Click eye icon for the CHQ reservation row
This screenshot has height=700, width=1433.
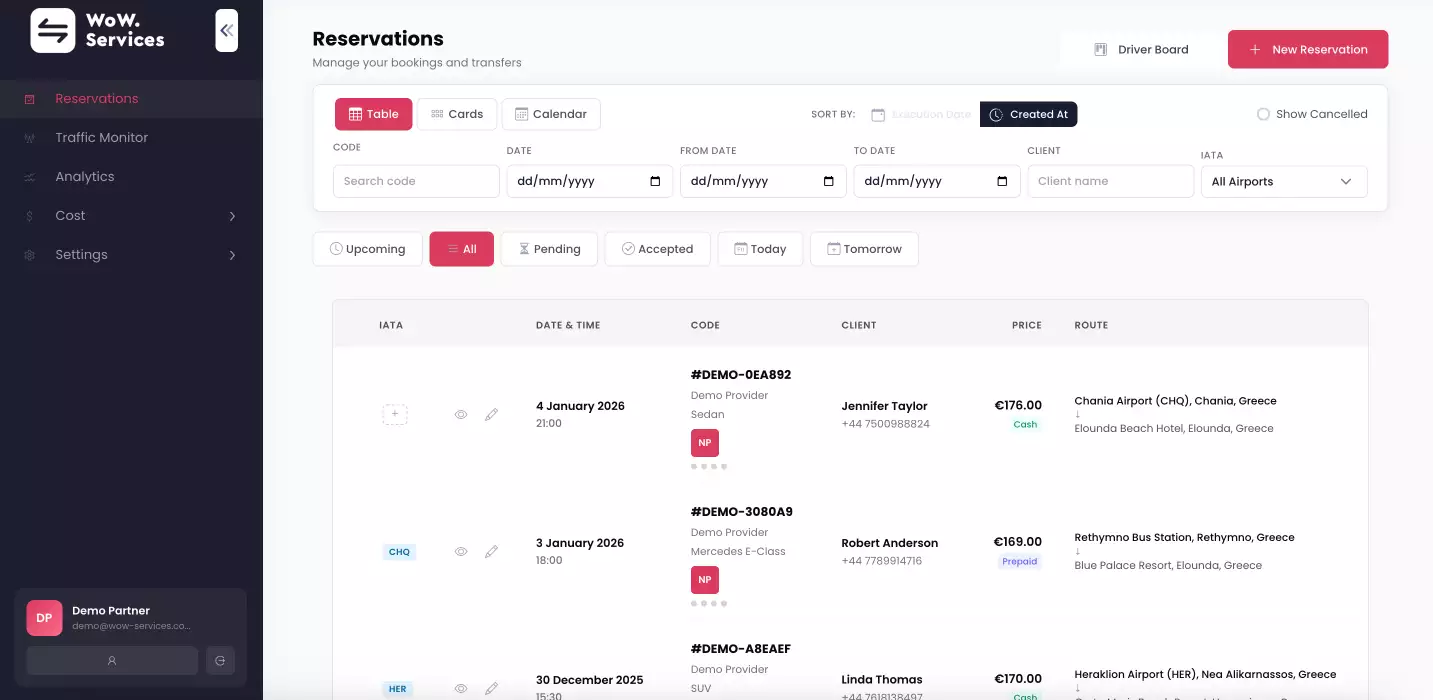461,551
